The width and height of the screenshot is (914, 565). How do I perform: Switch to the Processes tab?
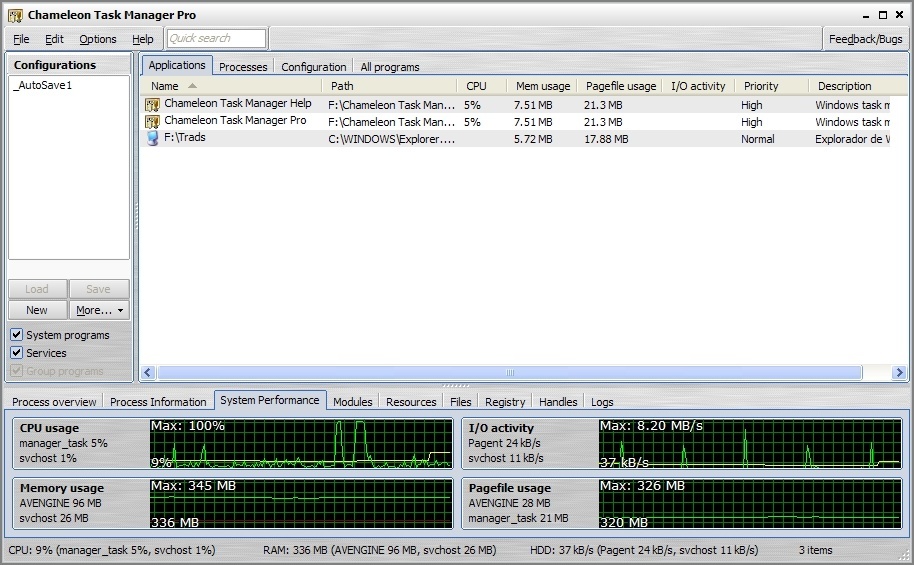[243, 67]
